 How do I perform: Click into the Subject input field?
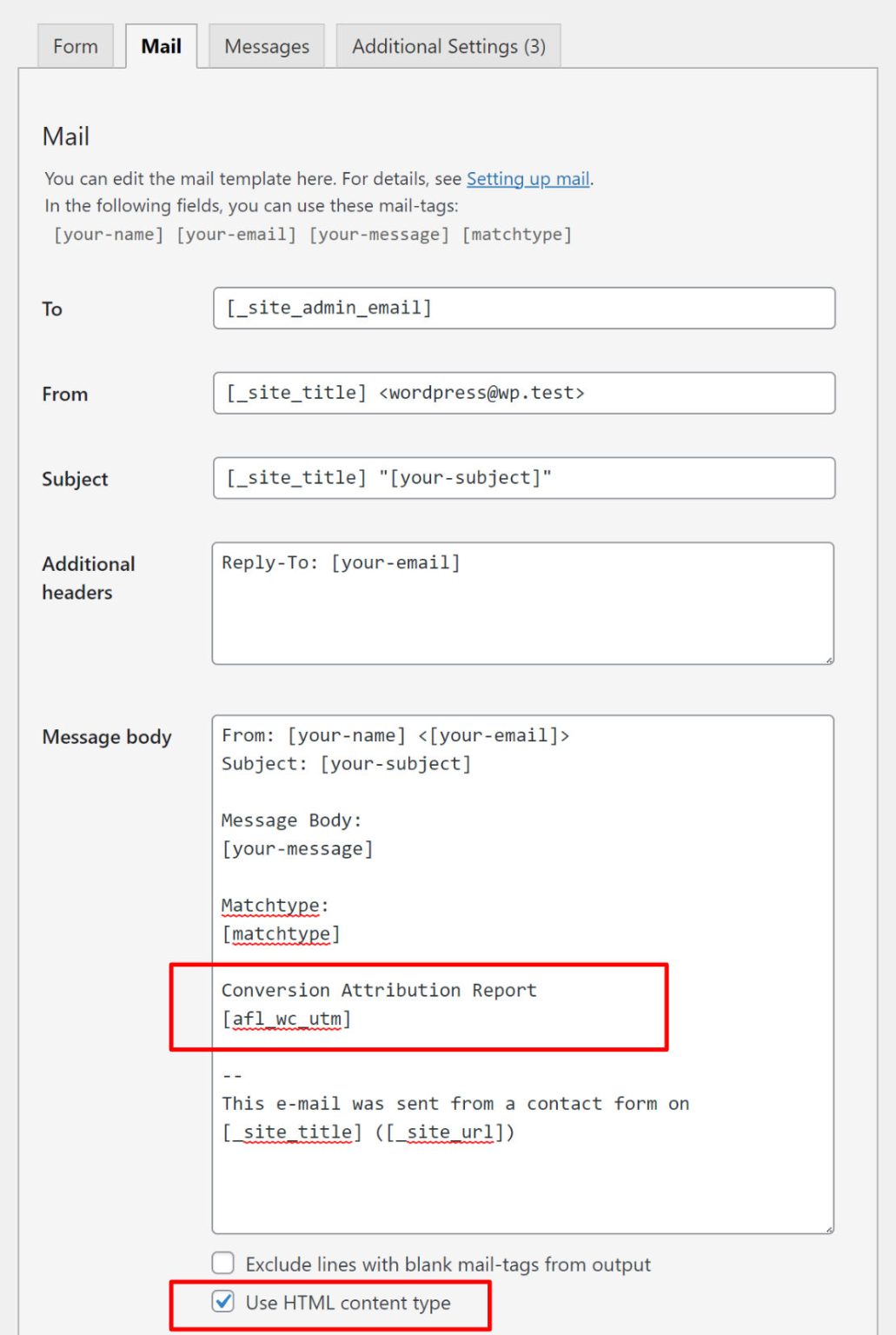click(523, 478)
